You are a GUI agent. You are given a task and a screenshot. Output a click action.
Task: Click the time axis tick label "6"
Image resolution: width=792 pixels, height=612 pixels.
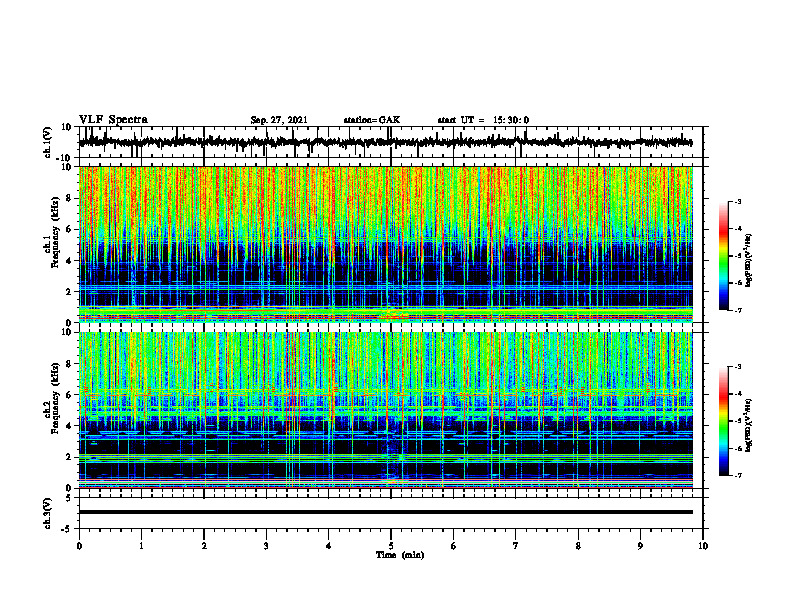pos(454,546)
